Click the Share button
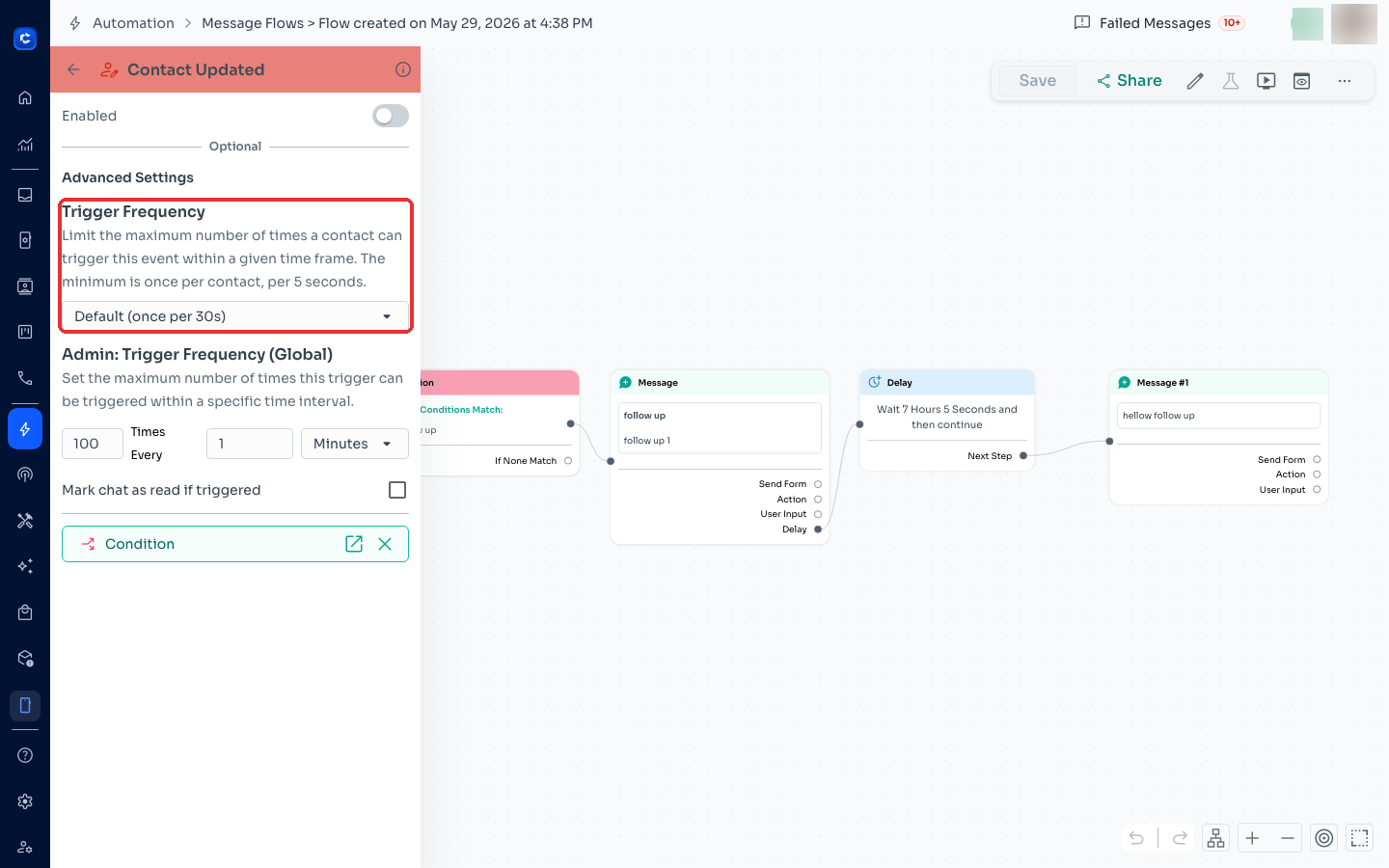This screenshot has height=868, width=1389. [x=1129, y=81]
